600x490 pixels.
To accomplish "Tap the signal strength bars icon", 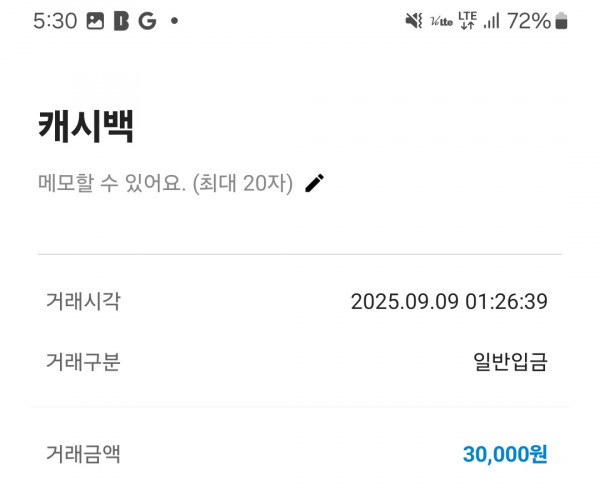I will pyautogui.click(x=492, y=21).
